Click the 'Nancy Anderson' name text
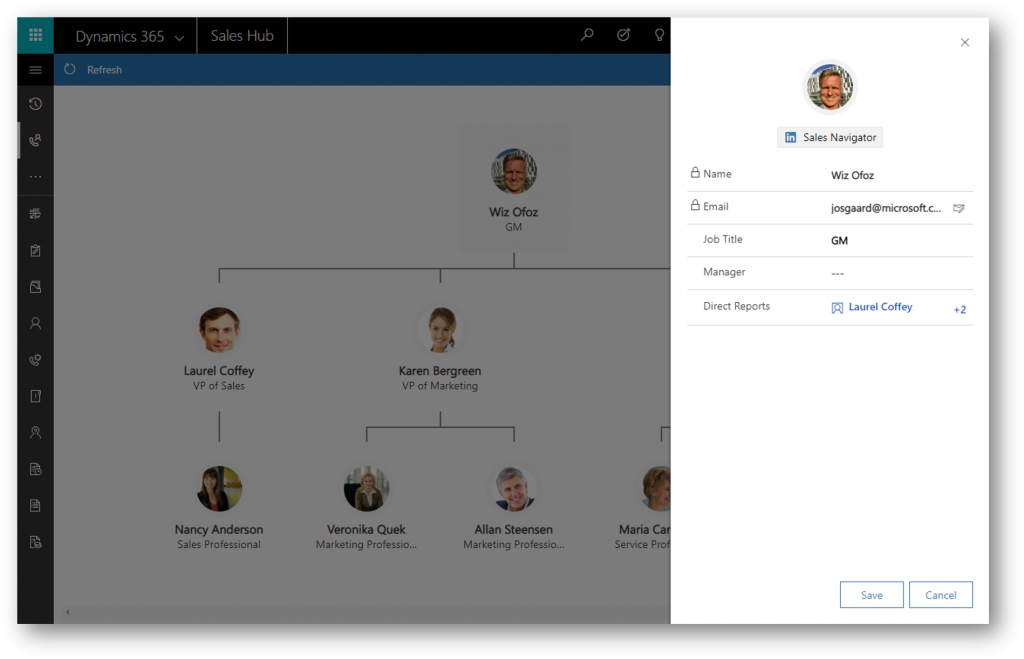This screenshot has height=659, width=1024. point(219,530)
